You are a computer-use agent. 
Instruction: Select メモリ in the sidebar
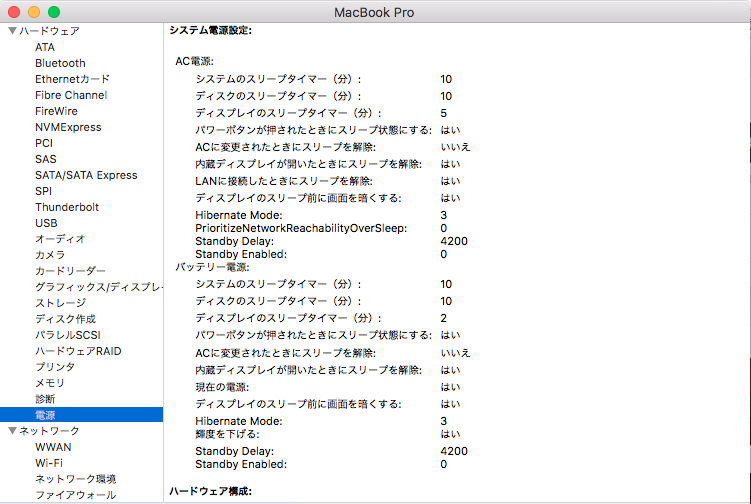point(50,383)
